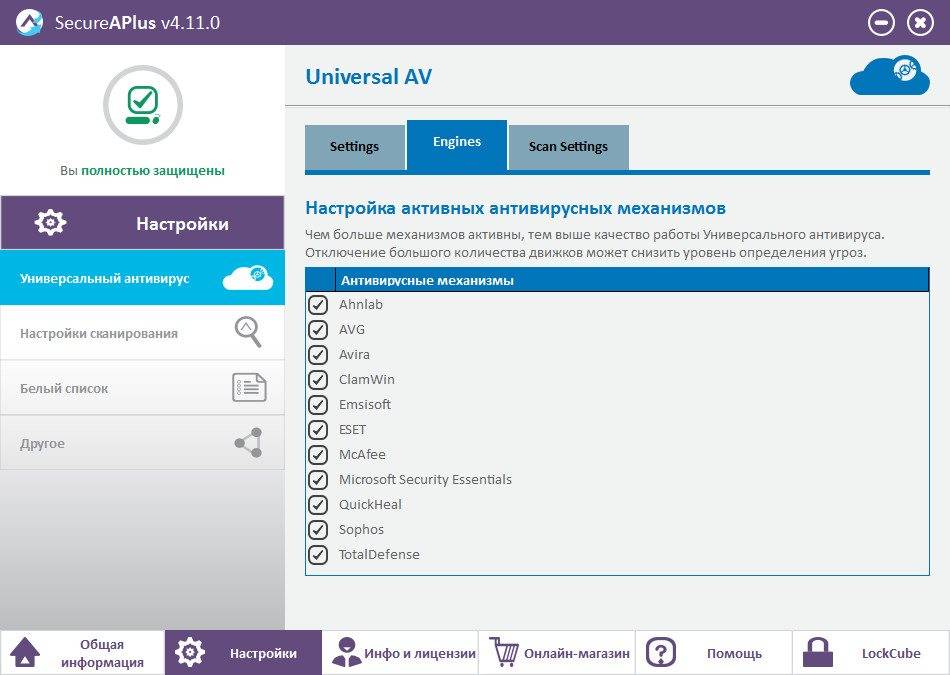This screenshot has height=675, width=950.
Task: Uncheck the Ahnlab engine
Action: coord(318,304)
